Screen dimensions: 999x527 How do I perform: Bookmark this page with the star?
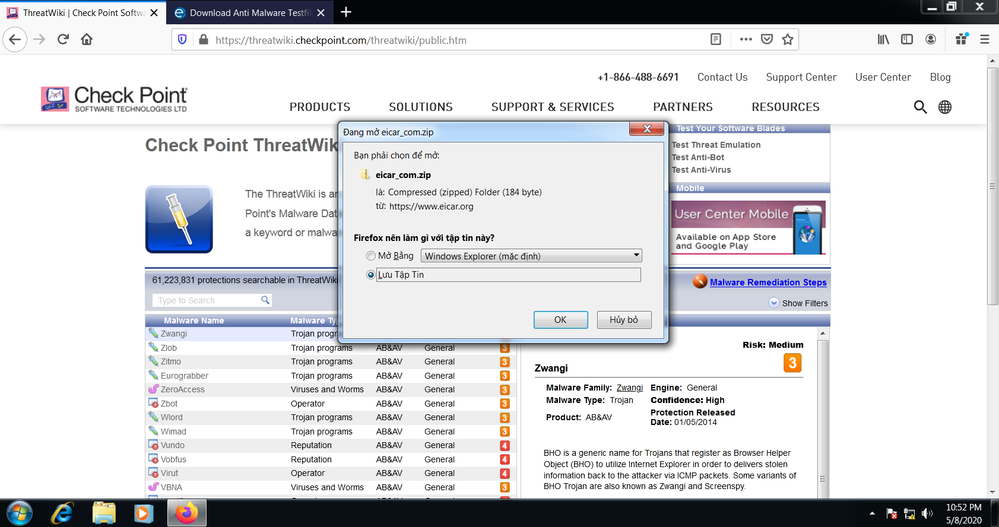click(787, 40)
